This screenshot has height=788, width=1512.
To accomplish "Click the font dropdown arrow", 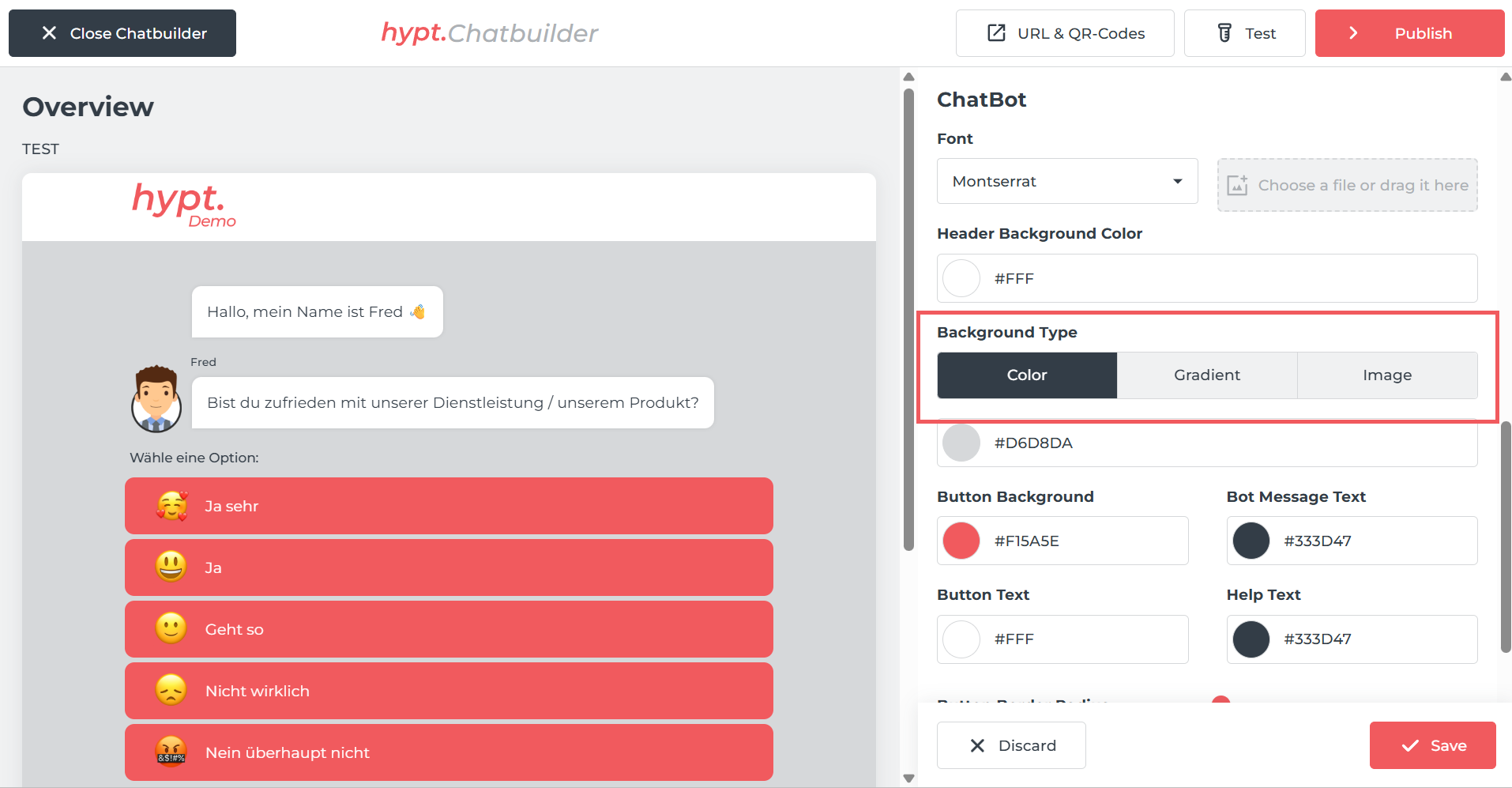I will pos(1178,181).
